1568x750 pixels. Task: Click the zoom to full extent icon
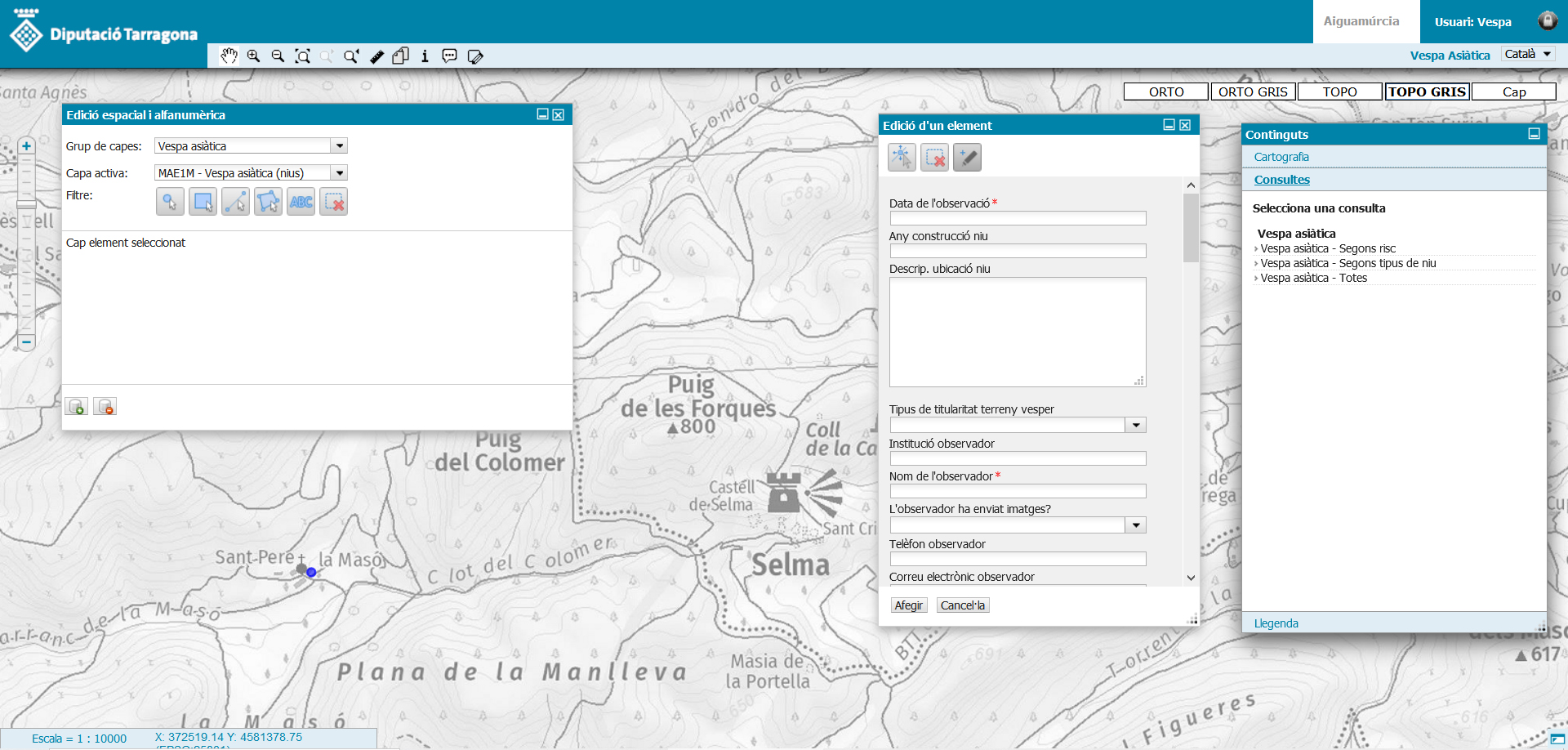pos(302,56)
